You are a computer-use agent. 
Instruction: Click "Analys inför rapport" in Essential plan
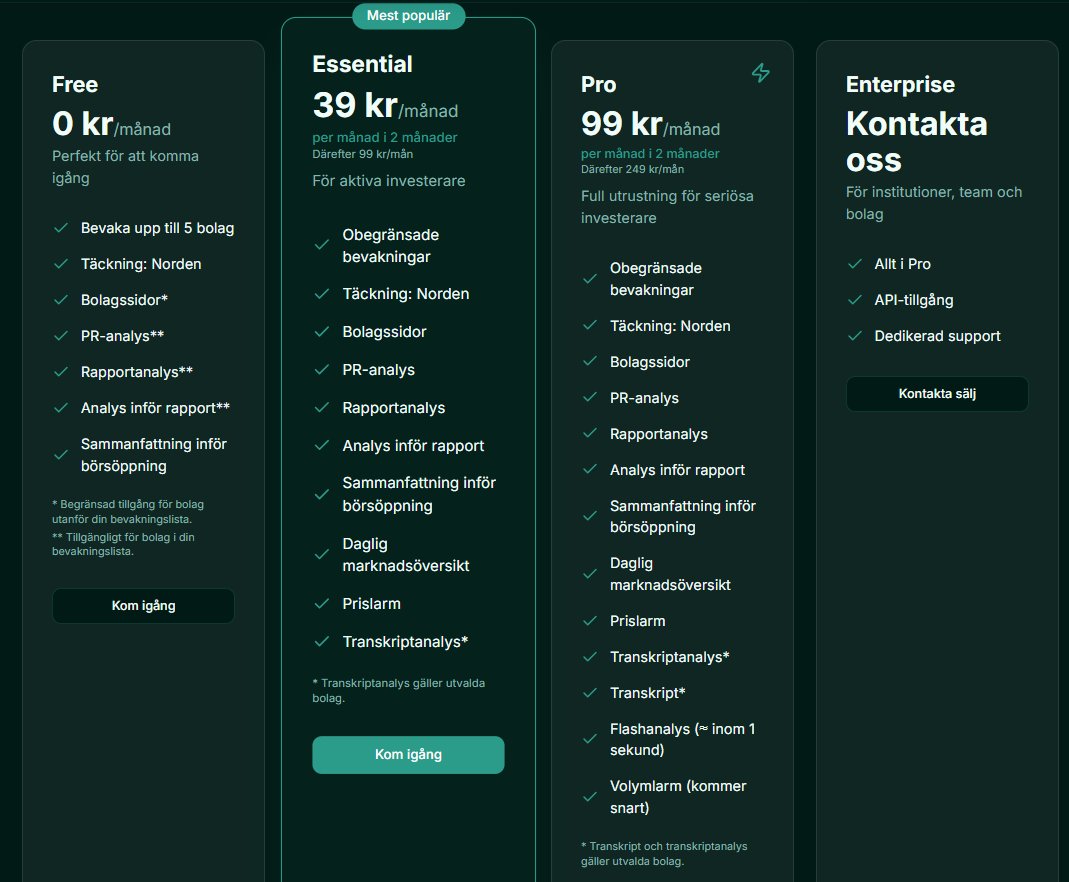(413, 446)
